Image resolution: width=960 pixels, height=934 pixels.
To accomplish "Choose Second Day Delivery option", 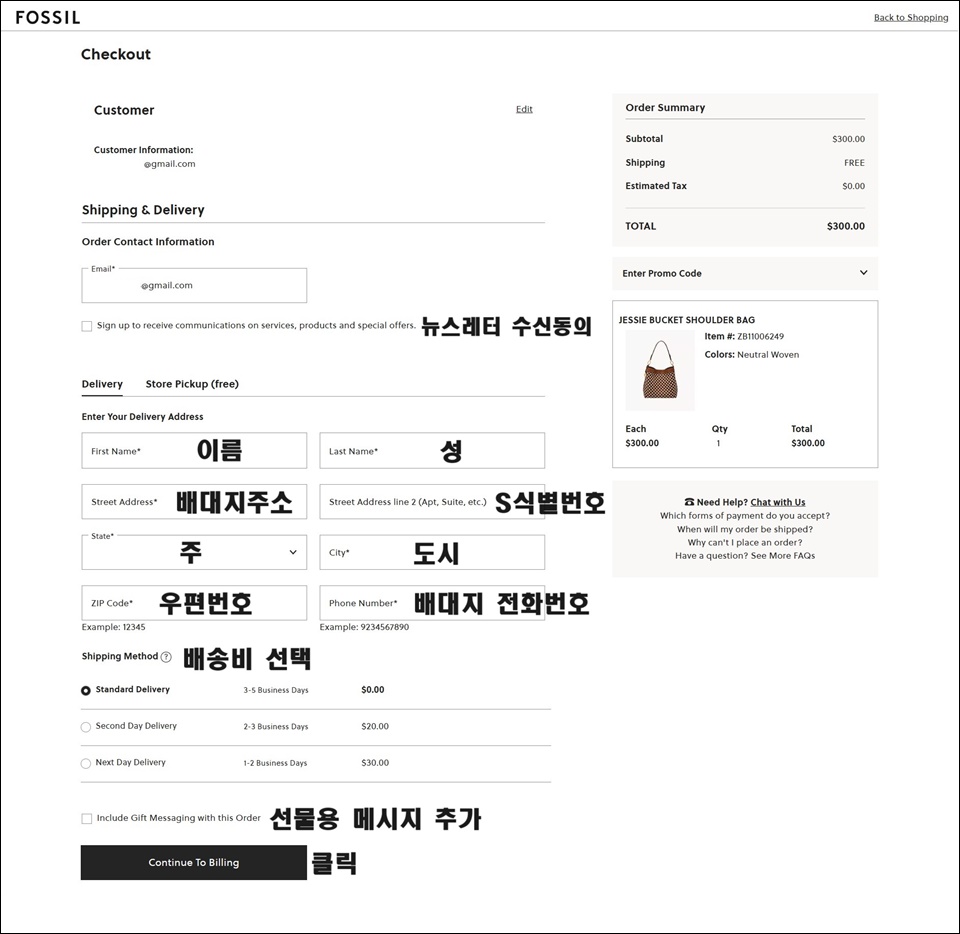I will pos(86,727).
